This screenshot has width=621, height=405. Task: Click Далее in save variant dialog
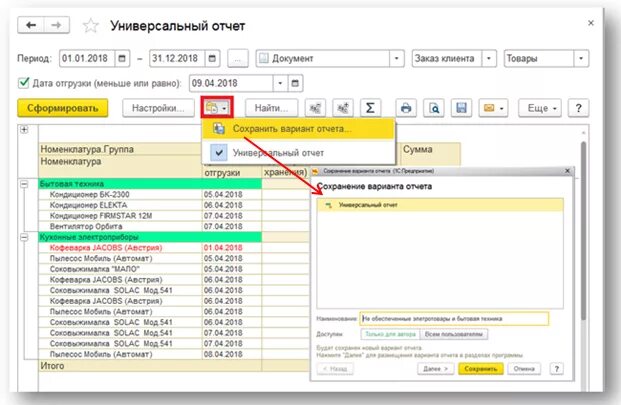pyautogui.click(x=435, y=369)
